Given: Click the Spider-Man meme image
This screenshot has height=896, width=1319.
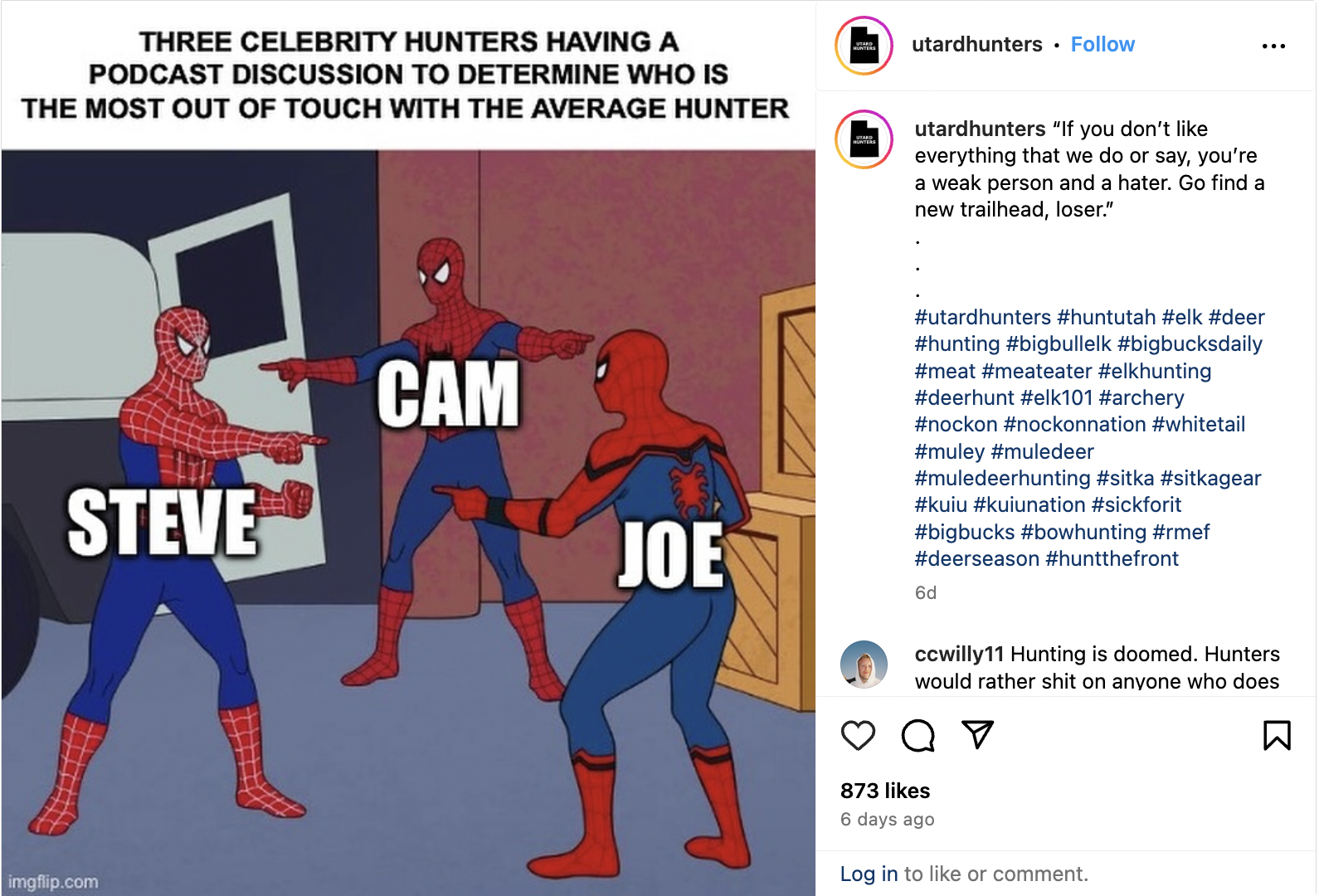Looking at the screenshot, I should [x=408, y=514].
